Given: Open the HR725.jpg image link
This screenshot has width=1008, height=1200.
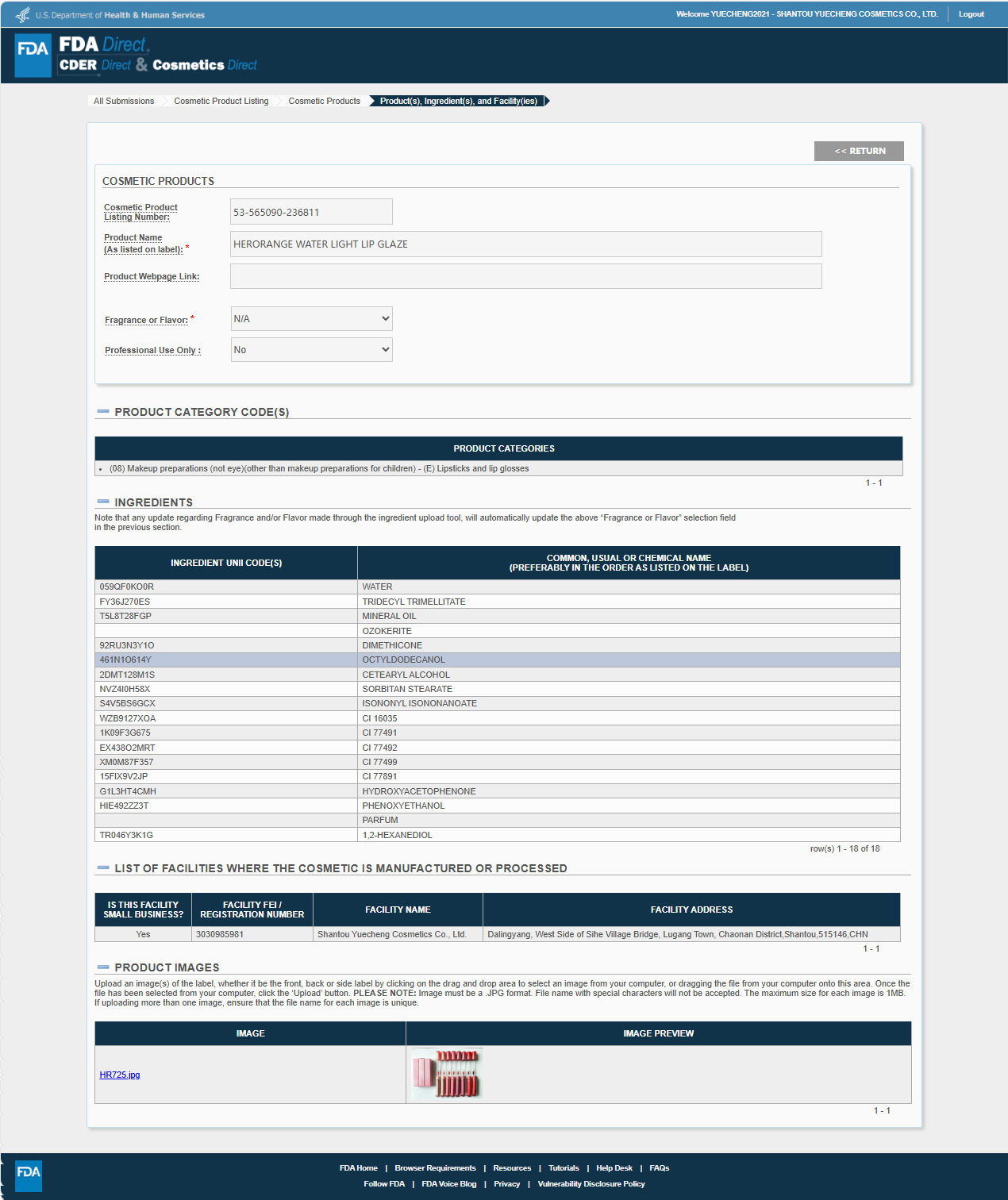Looking at the screenshot, I should coord(120,1075).
